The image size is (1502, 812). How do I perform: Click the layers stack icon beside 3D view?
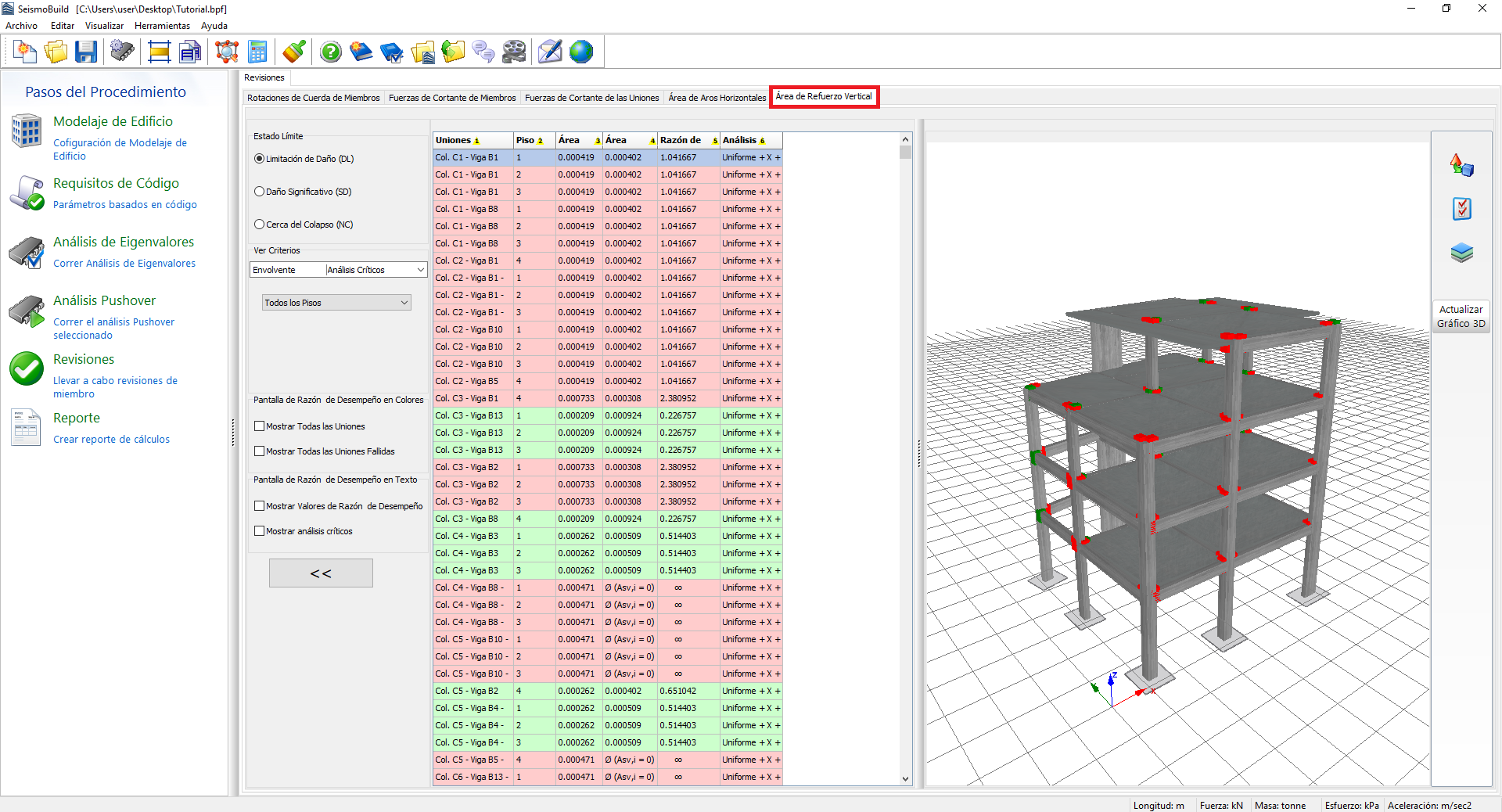[1461, 253]
